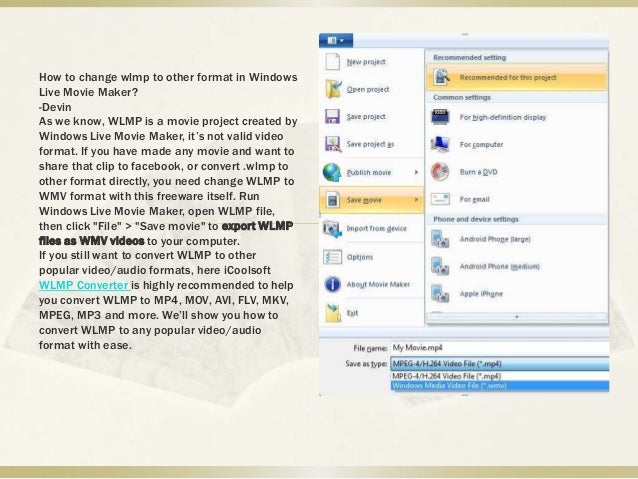
Task: Open the Movie Maker file menu button
Action: point(336,40)
